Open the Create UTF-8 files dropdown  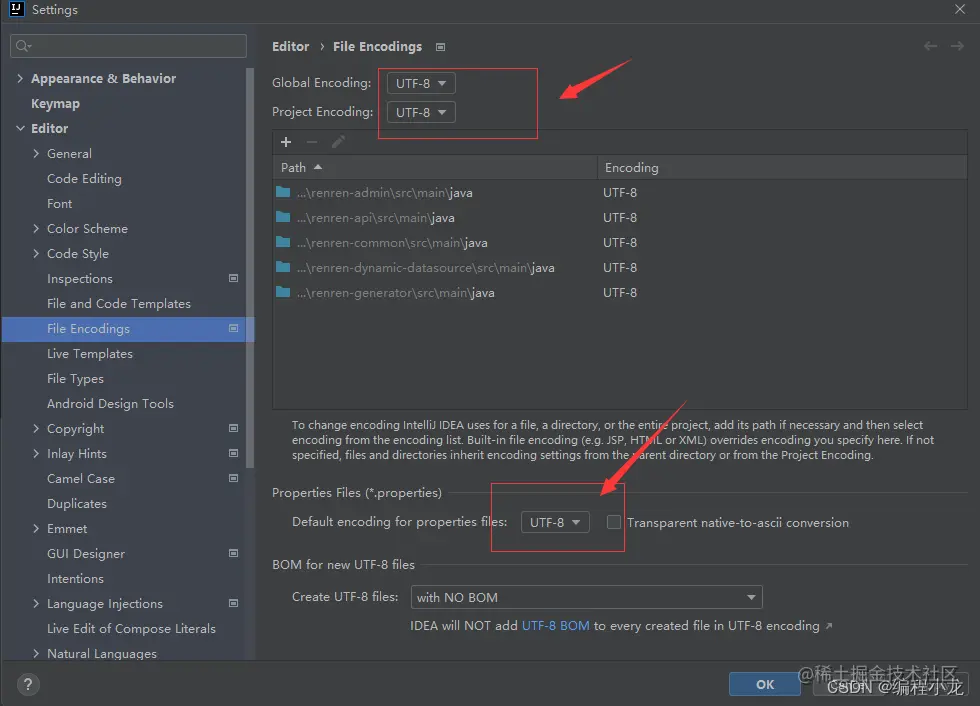[586, 597]
